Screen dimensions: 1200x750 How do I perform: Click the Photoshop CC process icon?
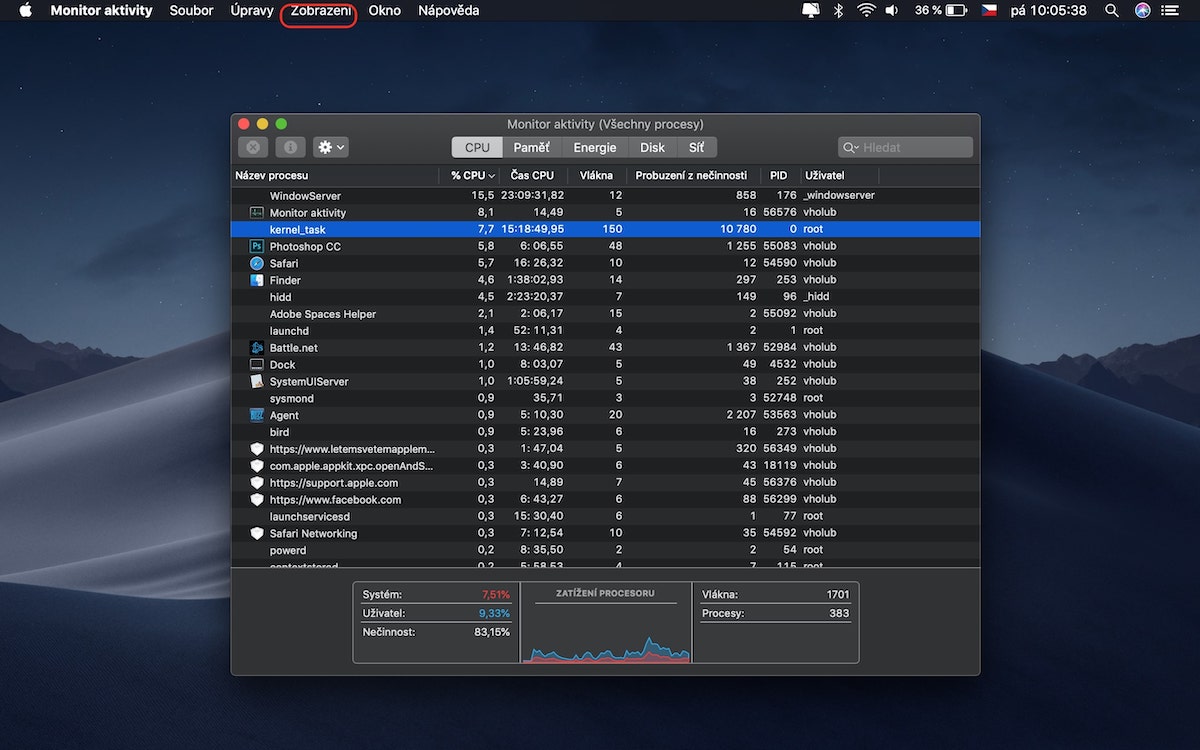(257, 246)
